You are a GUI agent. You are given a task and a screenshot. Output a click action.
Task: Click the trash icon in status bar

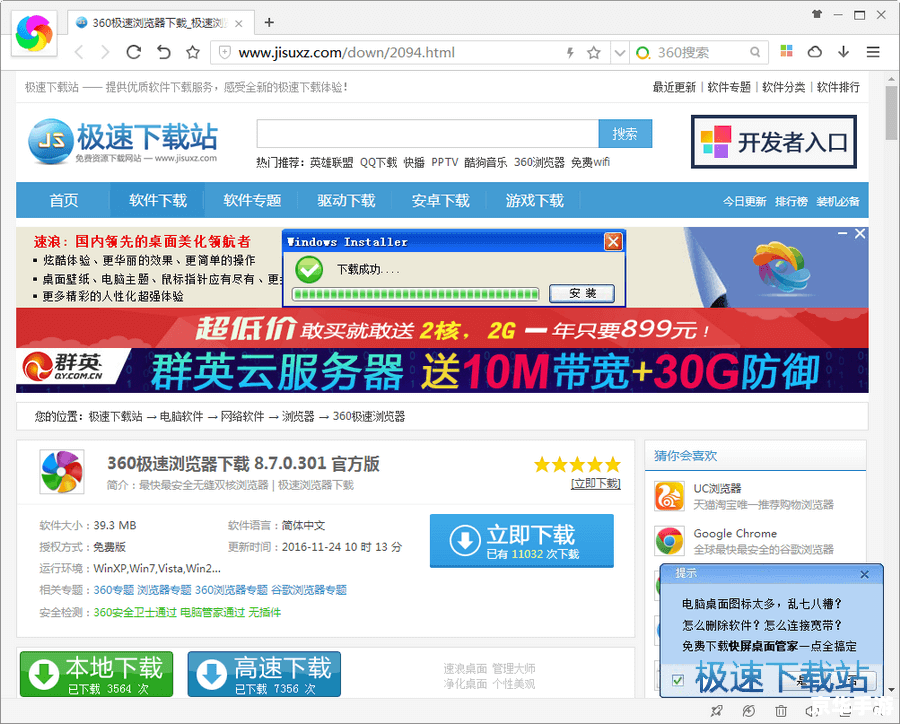point(781,711)
